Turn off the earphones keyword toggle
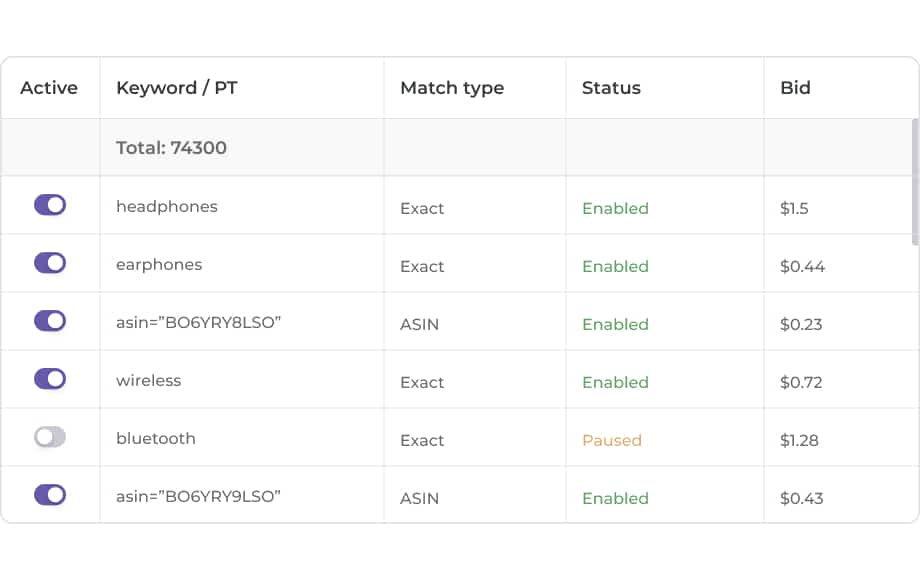The width and height of the screenshot is (920, 580). tap(50, 263)
